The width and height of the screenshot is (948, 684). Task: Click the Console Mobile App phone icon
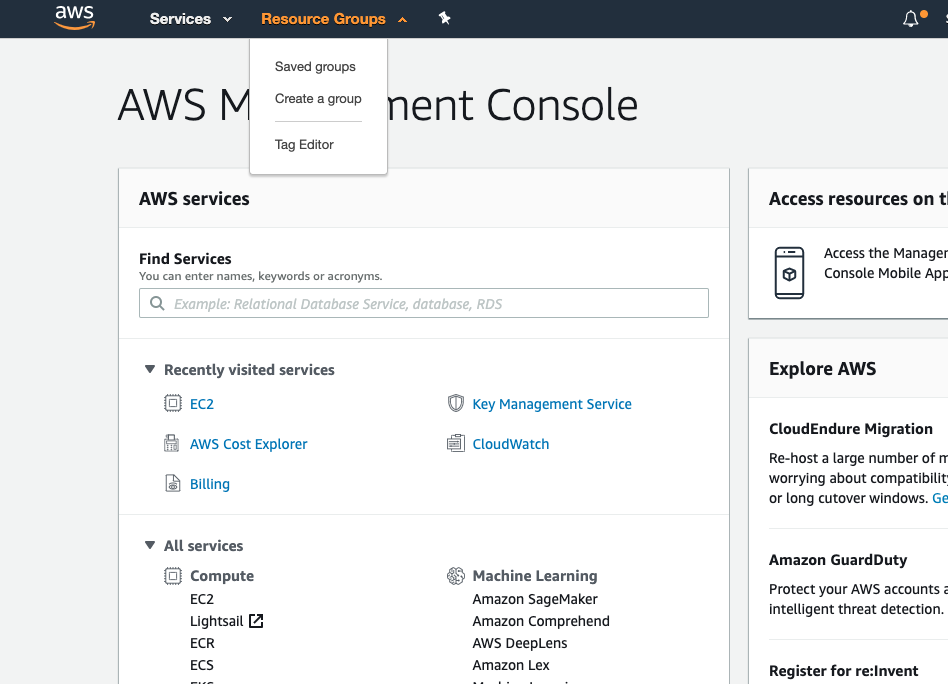[x=789, y=272]
